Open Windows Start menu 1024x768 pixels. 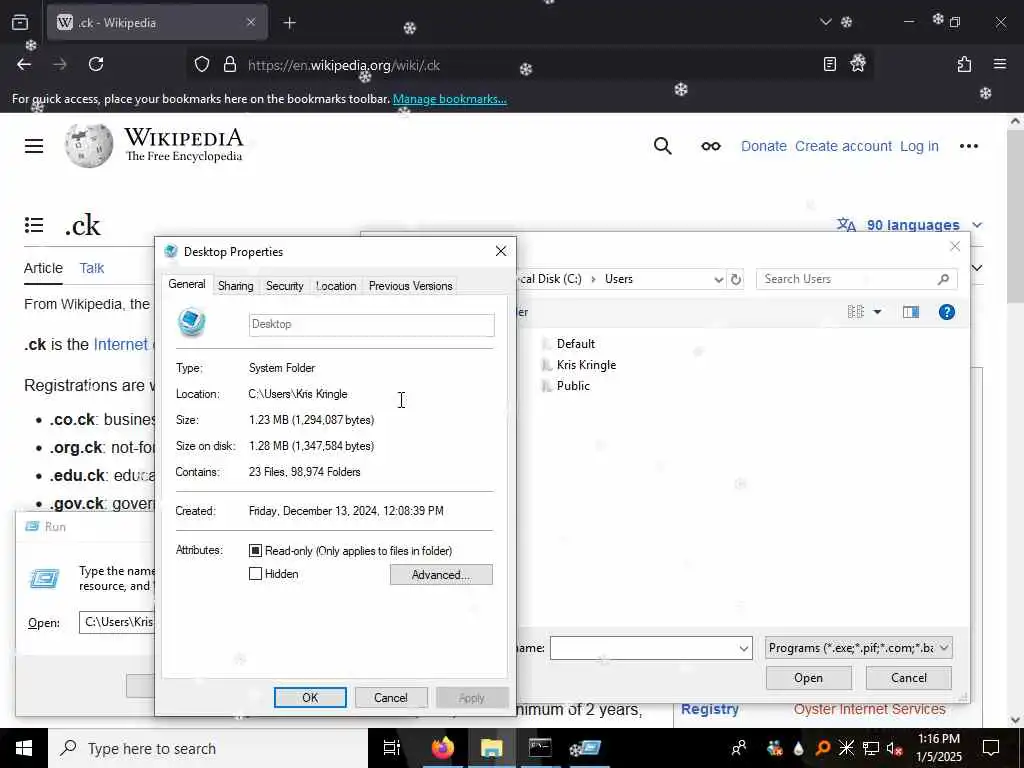[x=24, y=748]
